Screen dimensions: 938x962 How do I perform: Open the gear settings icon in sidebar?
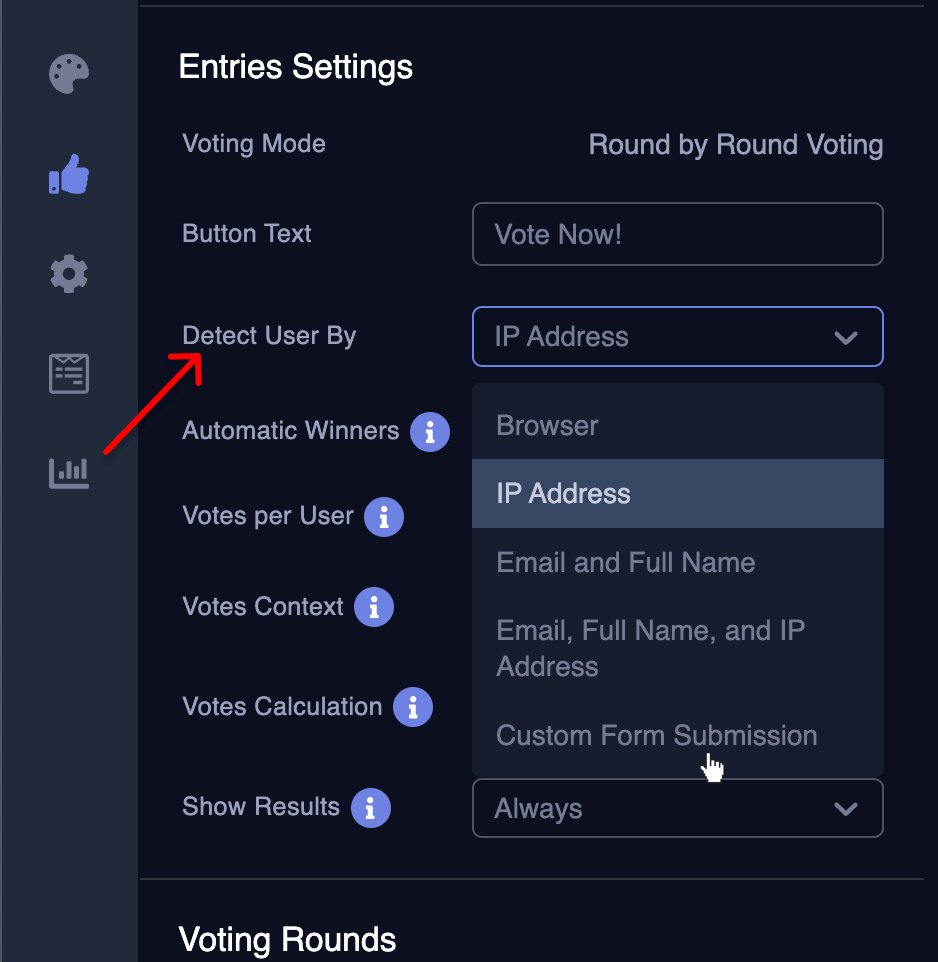pos(69,273)
